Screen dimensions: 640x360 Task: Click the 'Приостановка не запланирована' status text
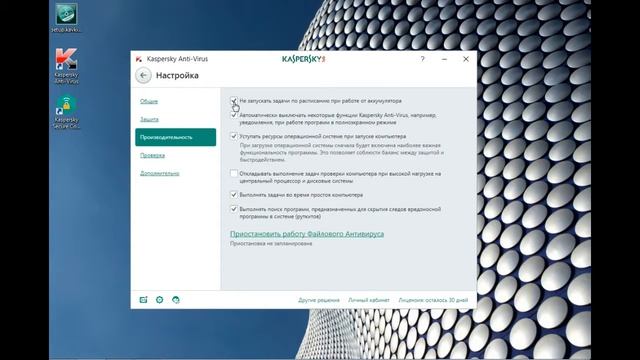point(271,244)
